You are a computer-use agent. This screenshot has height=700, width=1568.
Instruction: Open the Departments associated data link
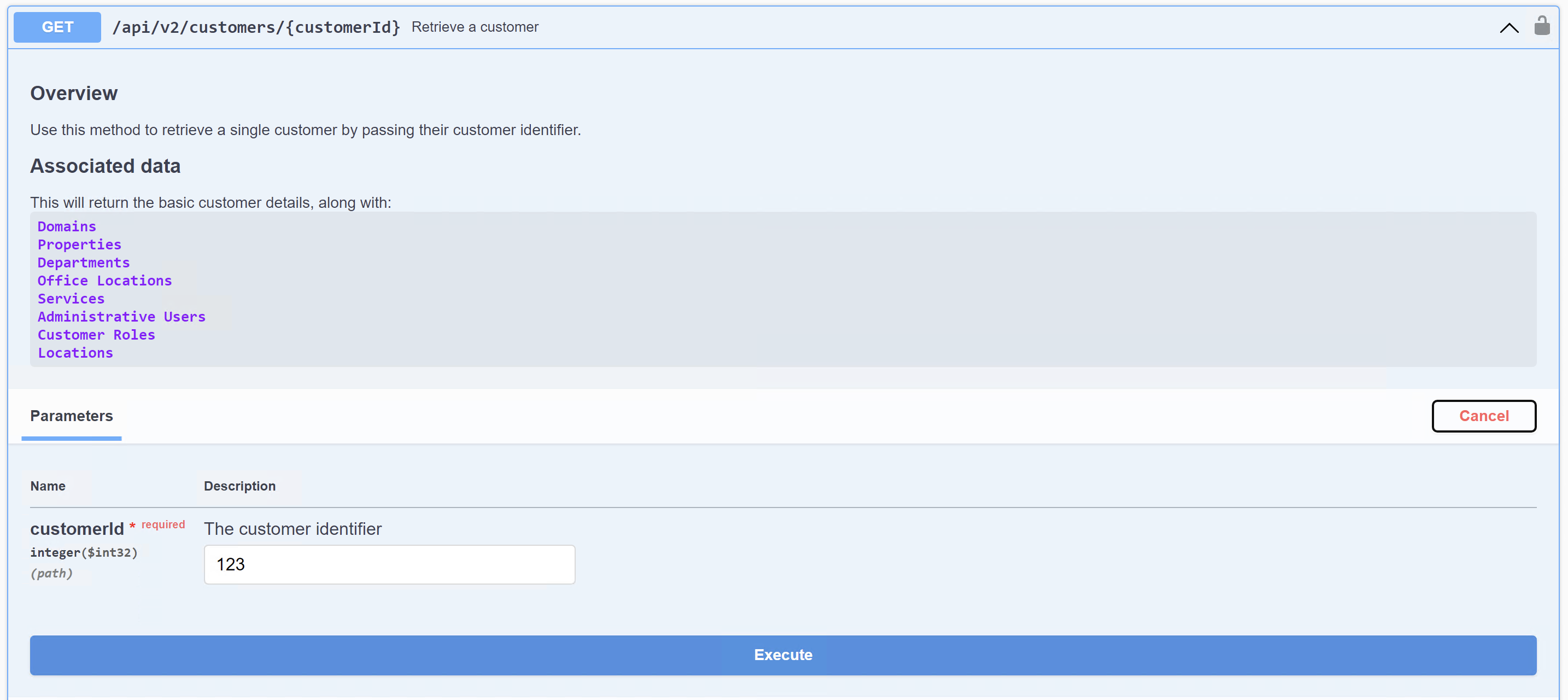click(x=84, y=262)
